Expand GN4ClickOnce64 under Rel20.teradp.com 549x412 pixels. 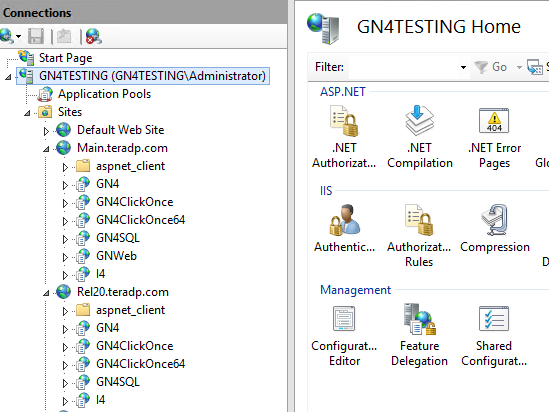click(65, 365)
